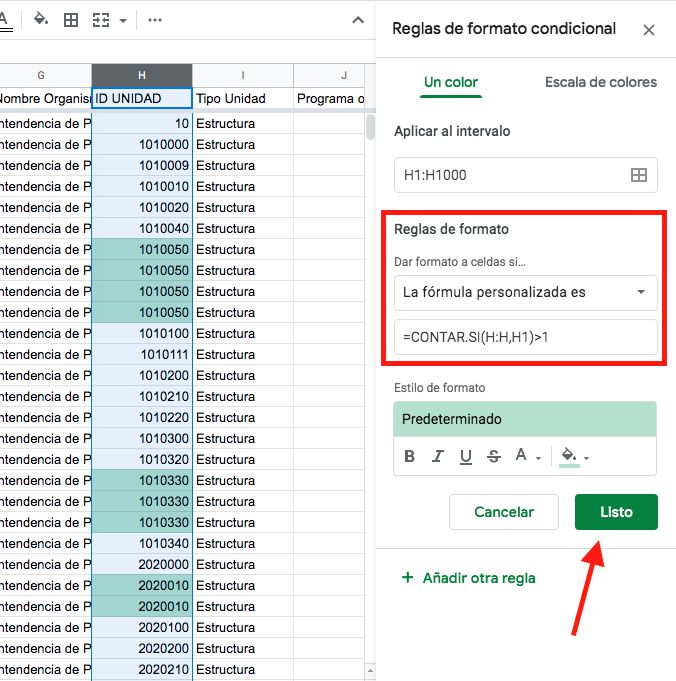Click the Predeterminado style preview

(525, 419)
